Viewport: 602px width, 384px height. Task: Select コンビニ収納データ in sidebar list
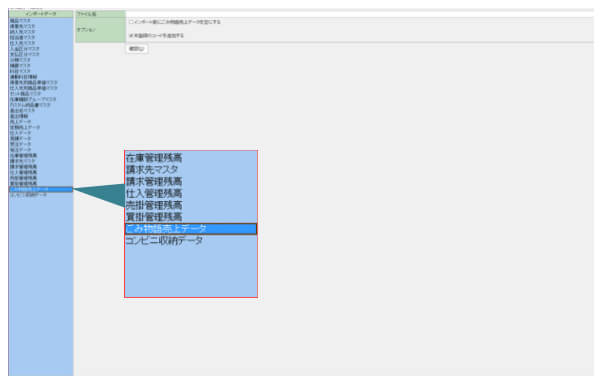pyautogui.click(x=28, y=195)
